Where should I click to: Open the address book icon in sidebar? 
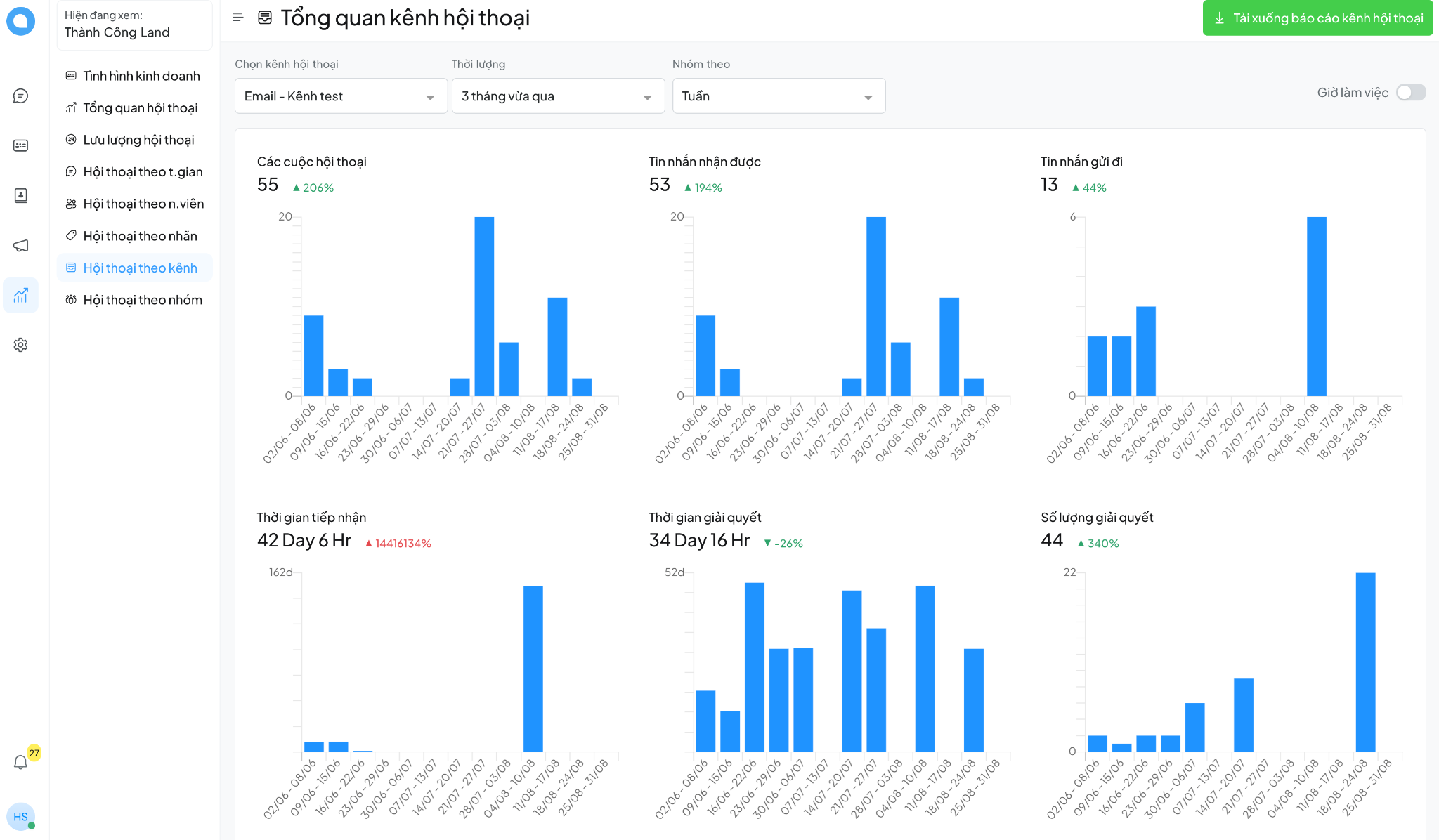pyautogui.click(x=20, y=195)
